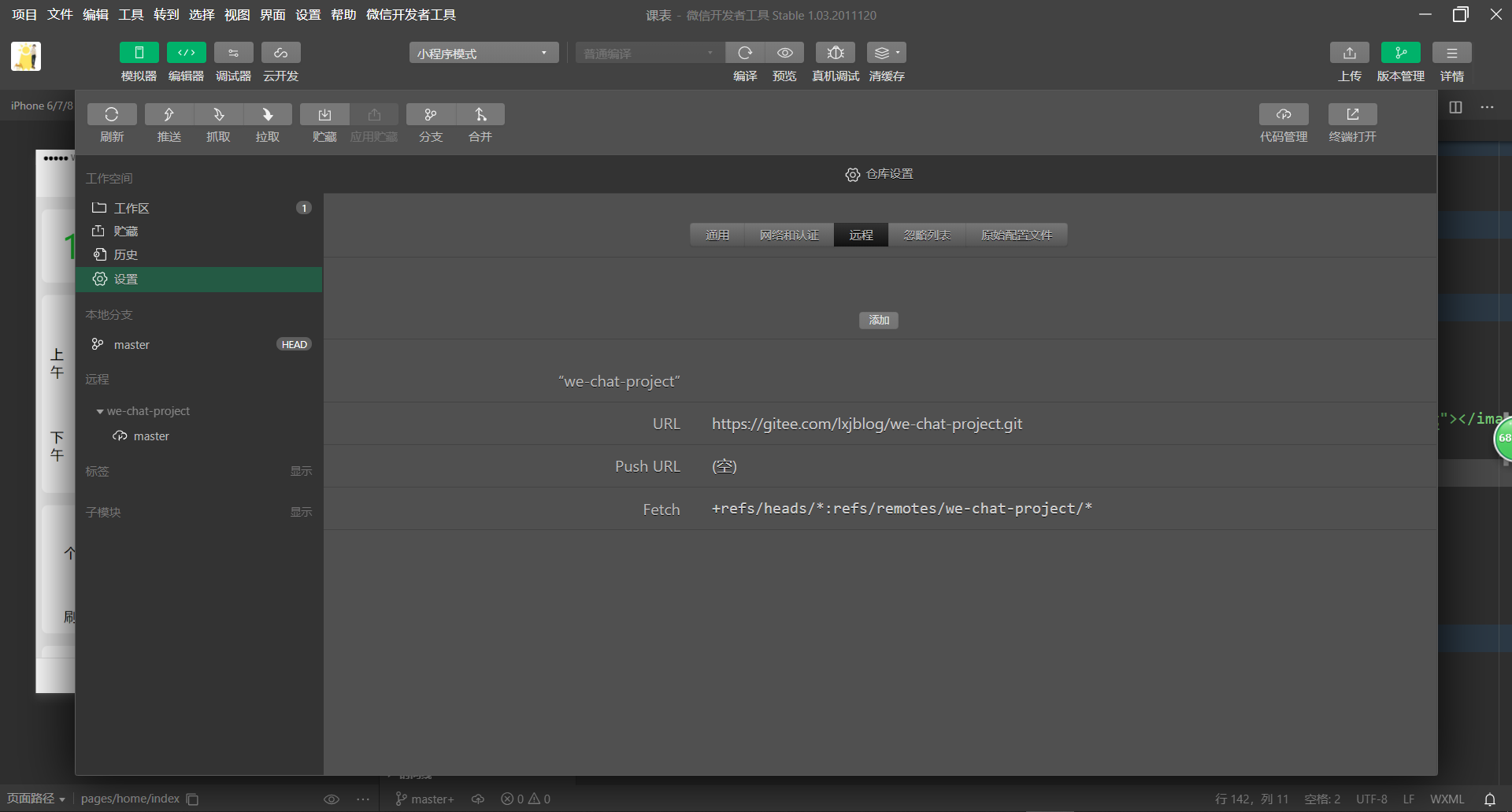Show 标签 tags via 显示
The height and width of the screenshot is (812, 1512).
click(x=301, y=472)
